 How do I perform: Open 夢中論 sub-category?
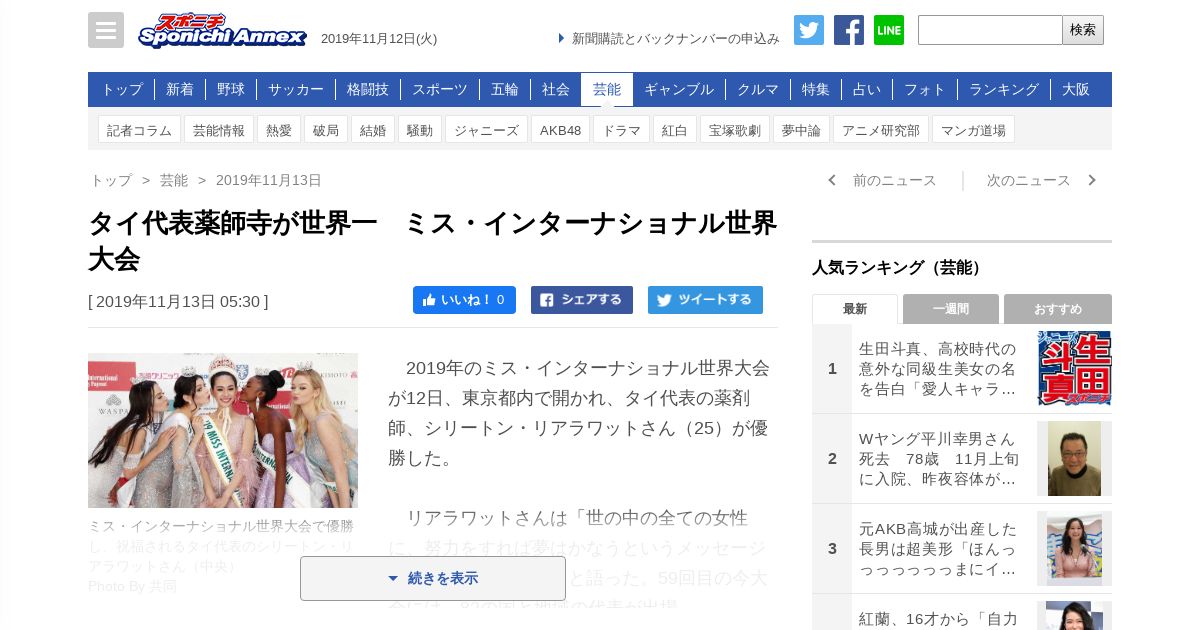pyautogui.click(x=801, y=130)
